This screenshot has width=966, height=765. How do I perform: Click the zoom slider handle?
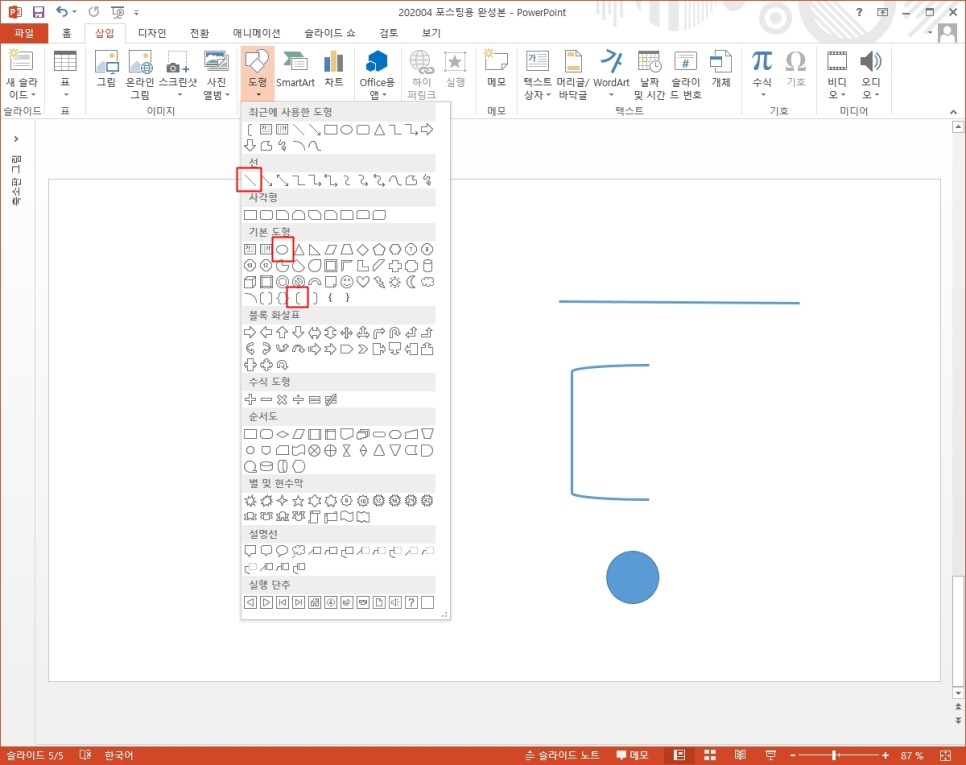[835, 755]
